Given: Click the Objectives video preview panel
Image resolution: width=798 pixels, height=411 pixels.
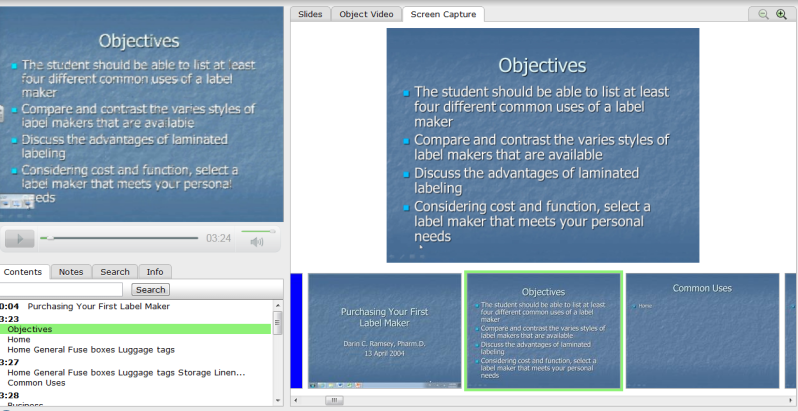Looking at the screenshot, I should (141, 114).
